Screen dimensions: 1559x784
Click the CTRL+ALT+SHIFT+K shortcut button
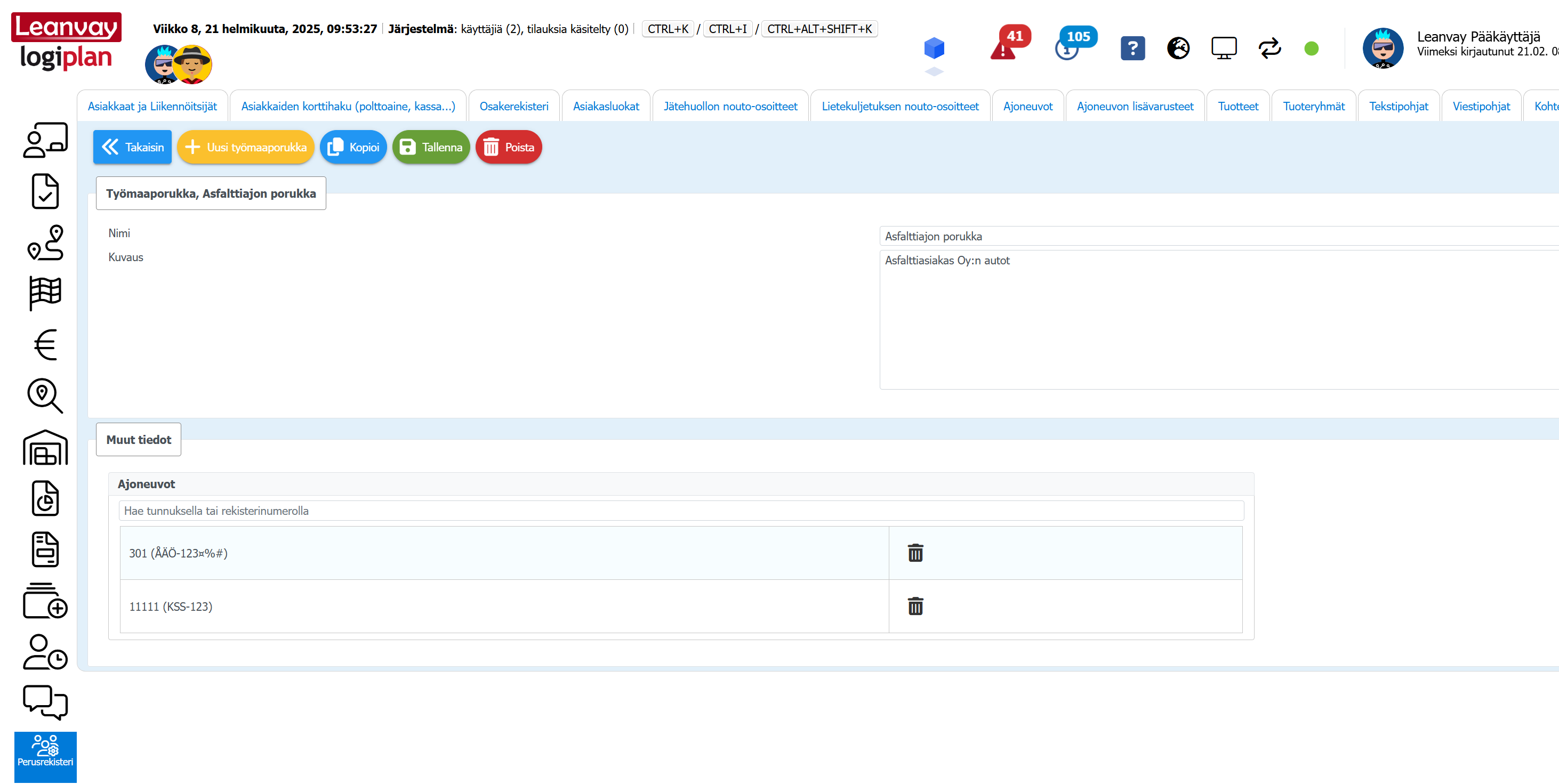pos(819,28)
